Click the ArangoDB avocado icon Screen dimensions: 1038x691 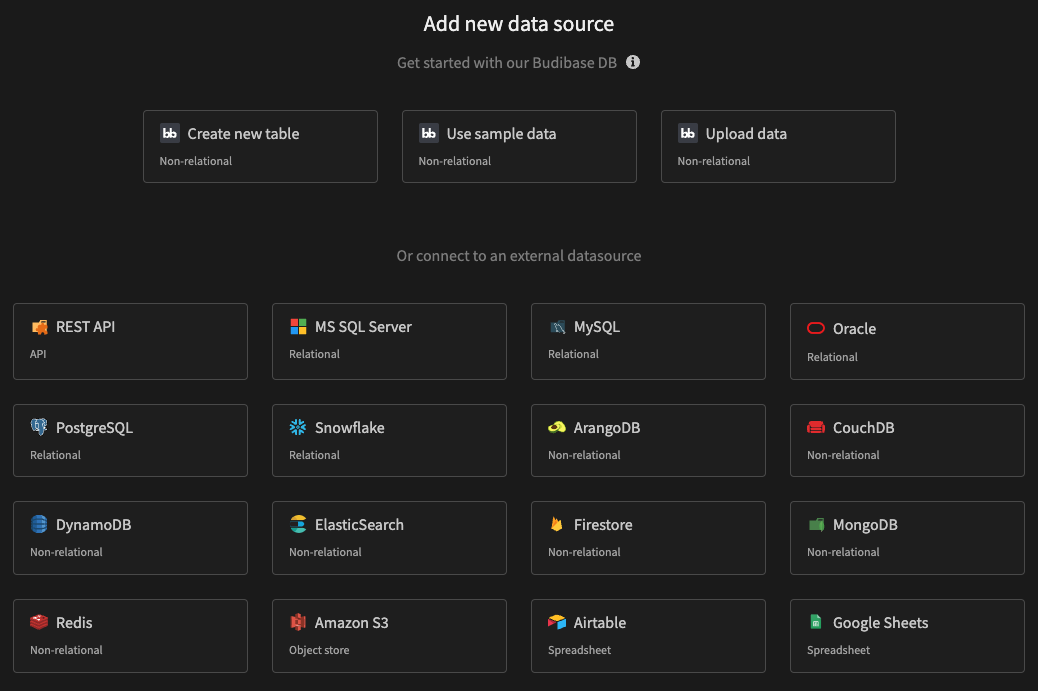[x=557, y=427]
